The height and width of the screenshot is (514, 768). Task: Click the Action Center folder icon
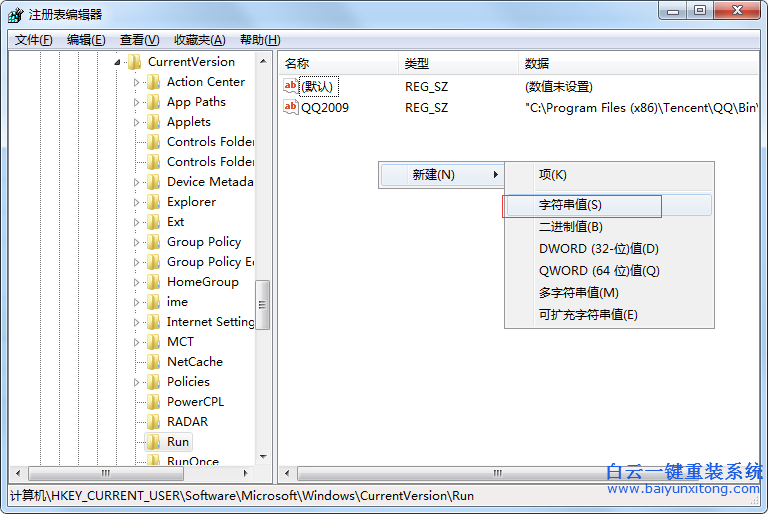pyautogui.click(x=153, y=82)
